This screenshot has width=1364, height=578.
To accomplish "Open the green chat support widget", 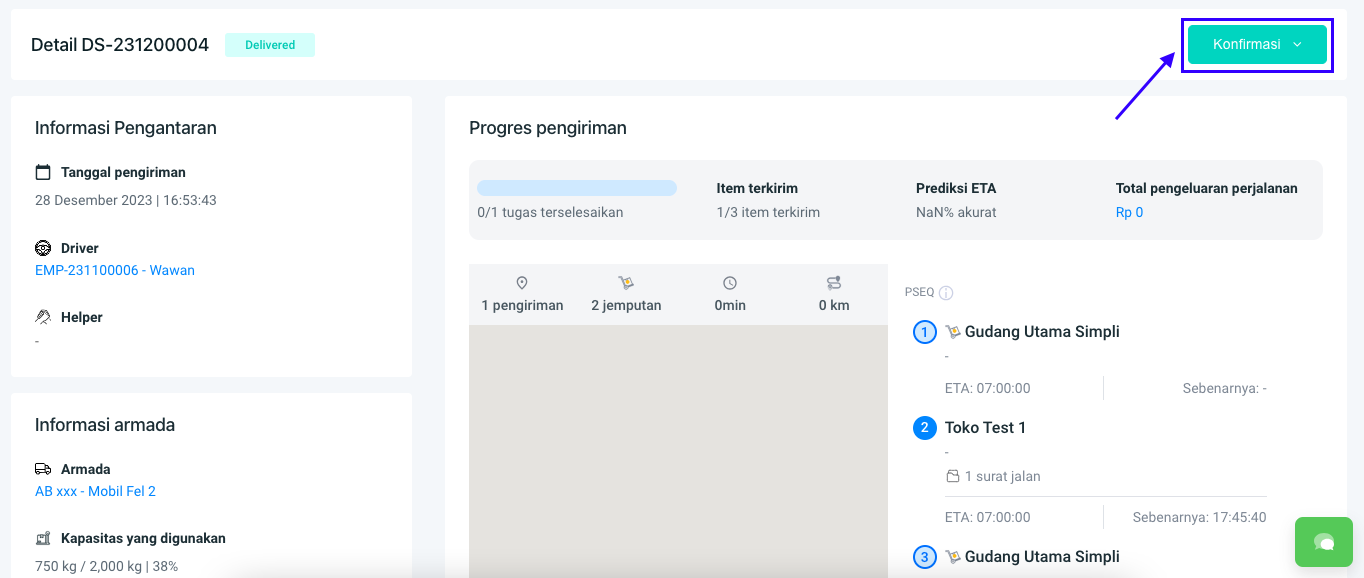I will coord(1324,542).
